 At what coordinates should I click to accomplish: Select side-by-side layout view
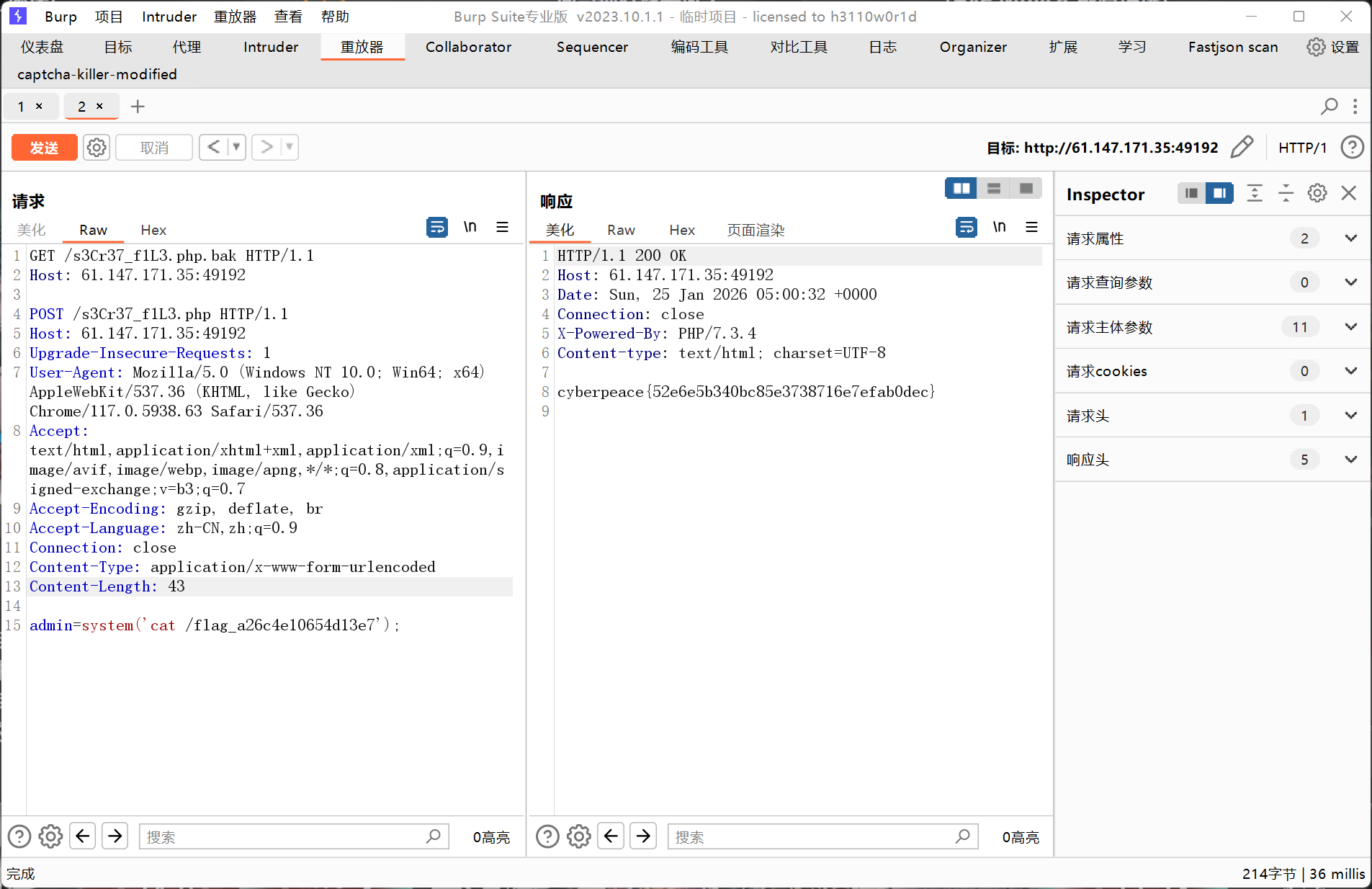pos(961,189)
